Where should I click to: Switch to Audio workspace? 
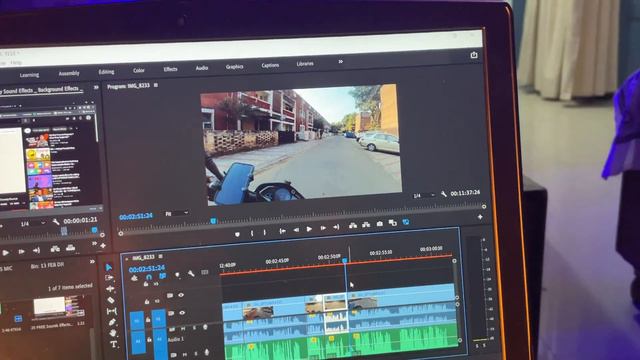click(x=202, y=68)
